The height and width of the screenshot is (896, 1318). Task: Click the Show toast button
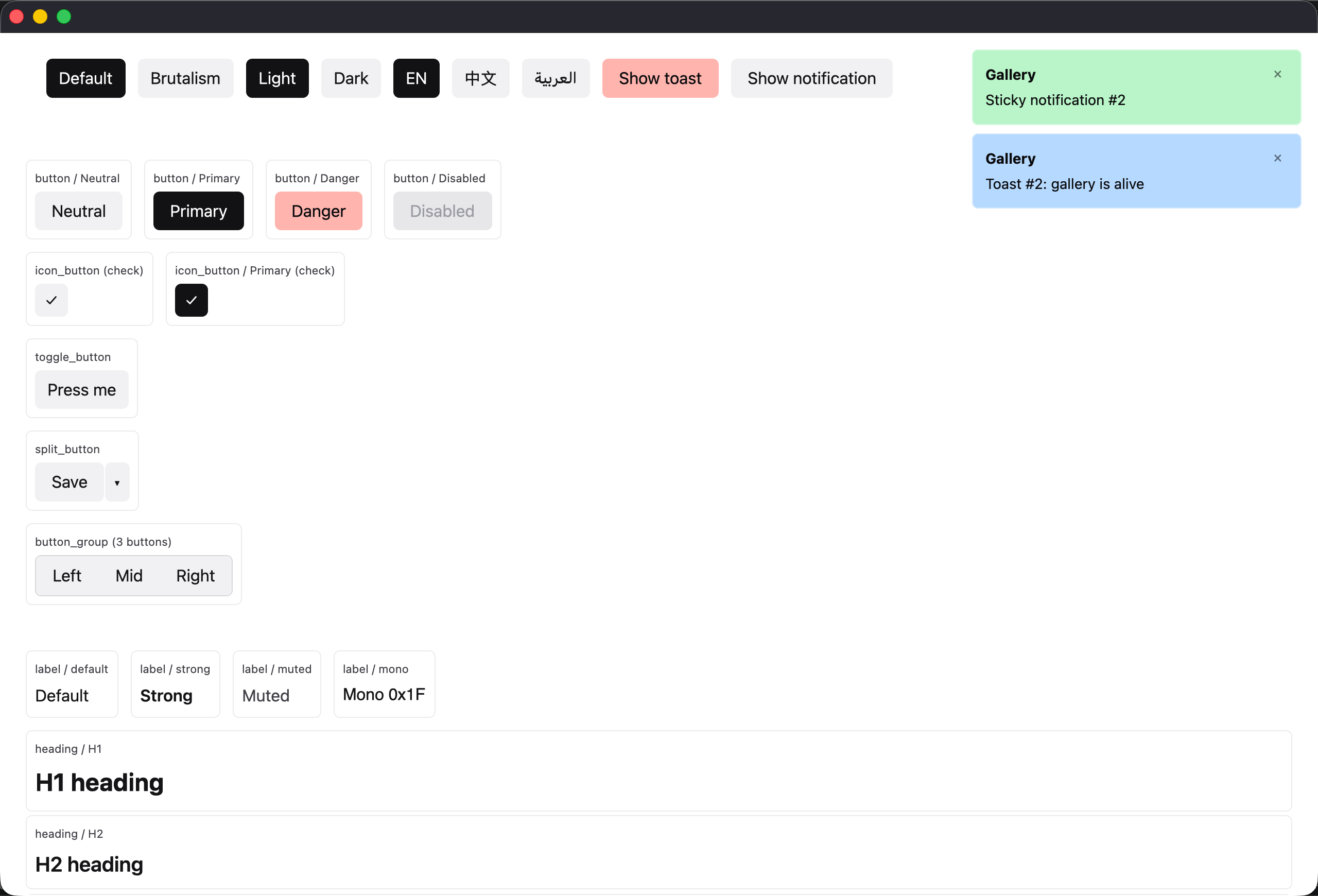pos(660,78)
